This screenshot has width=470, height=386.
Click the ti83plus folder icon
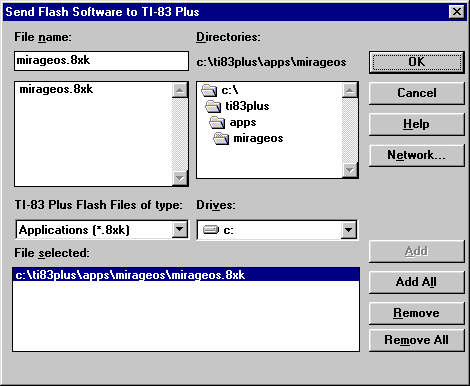tap(213, 106)
